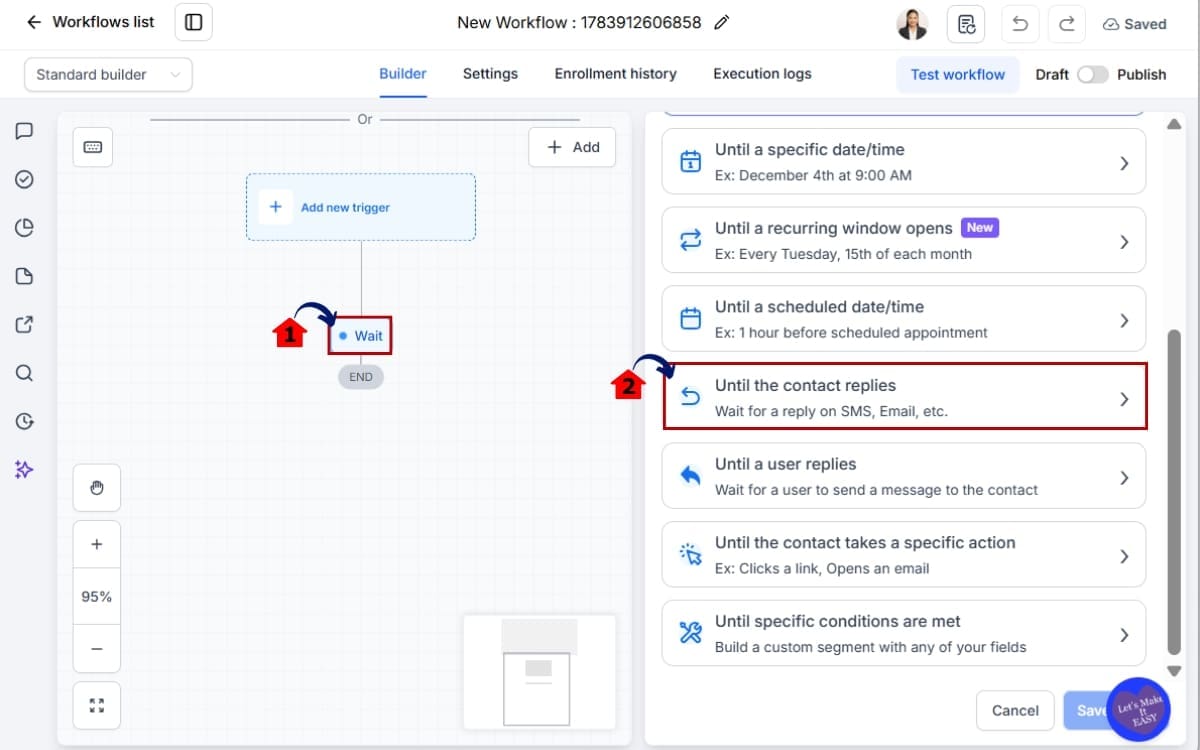Open search icon in sidebar
The width and height of the screenshot is (1200, 750).
point(25,373)
